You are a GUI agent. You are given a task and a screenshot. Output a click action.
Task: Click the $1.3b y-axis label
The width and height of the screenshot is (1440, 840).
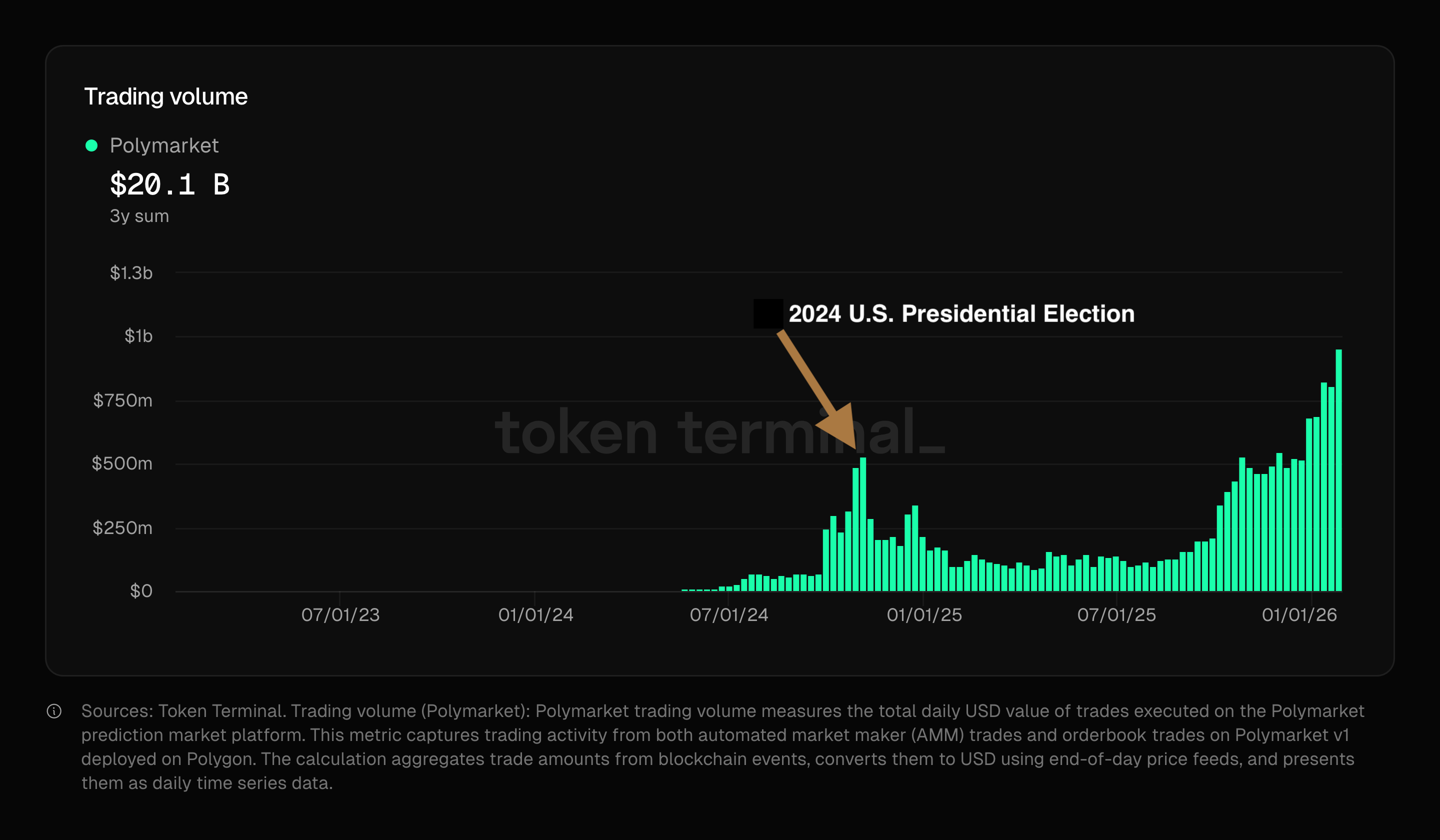click(131, 273)
